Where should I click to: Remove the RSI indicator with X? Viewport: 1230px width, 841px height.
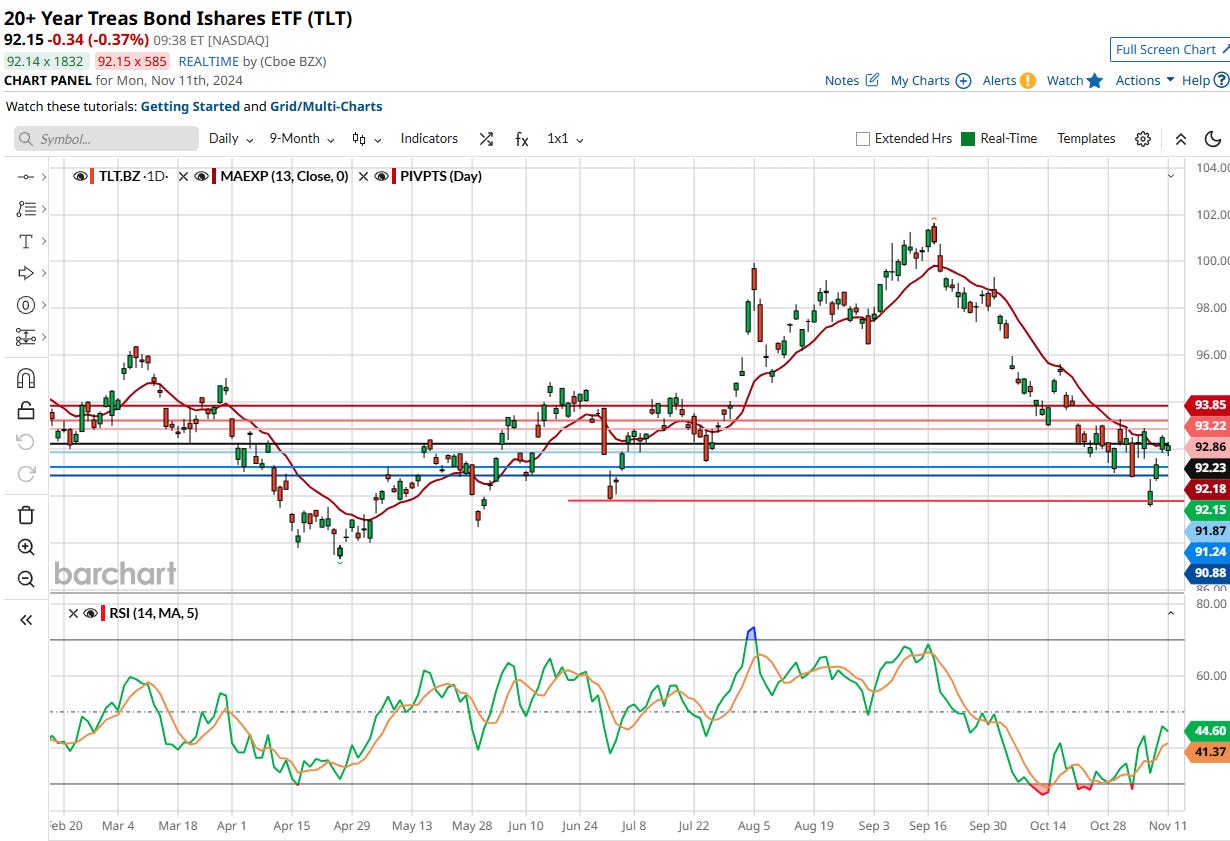point(73,613)
